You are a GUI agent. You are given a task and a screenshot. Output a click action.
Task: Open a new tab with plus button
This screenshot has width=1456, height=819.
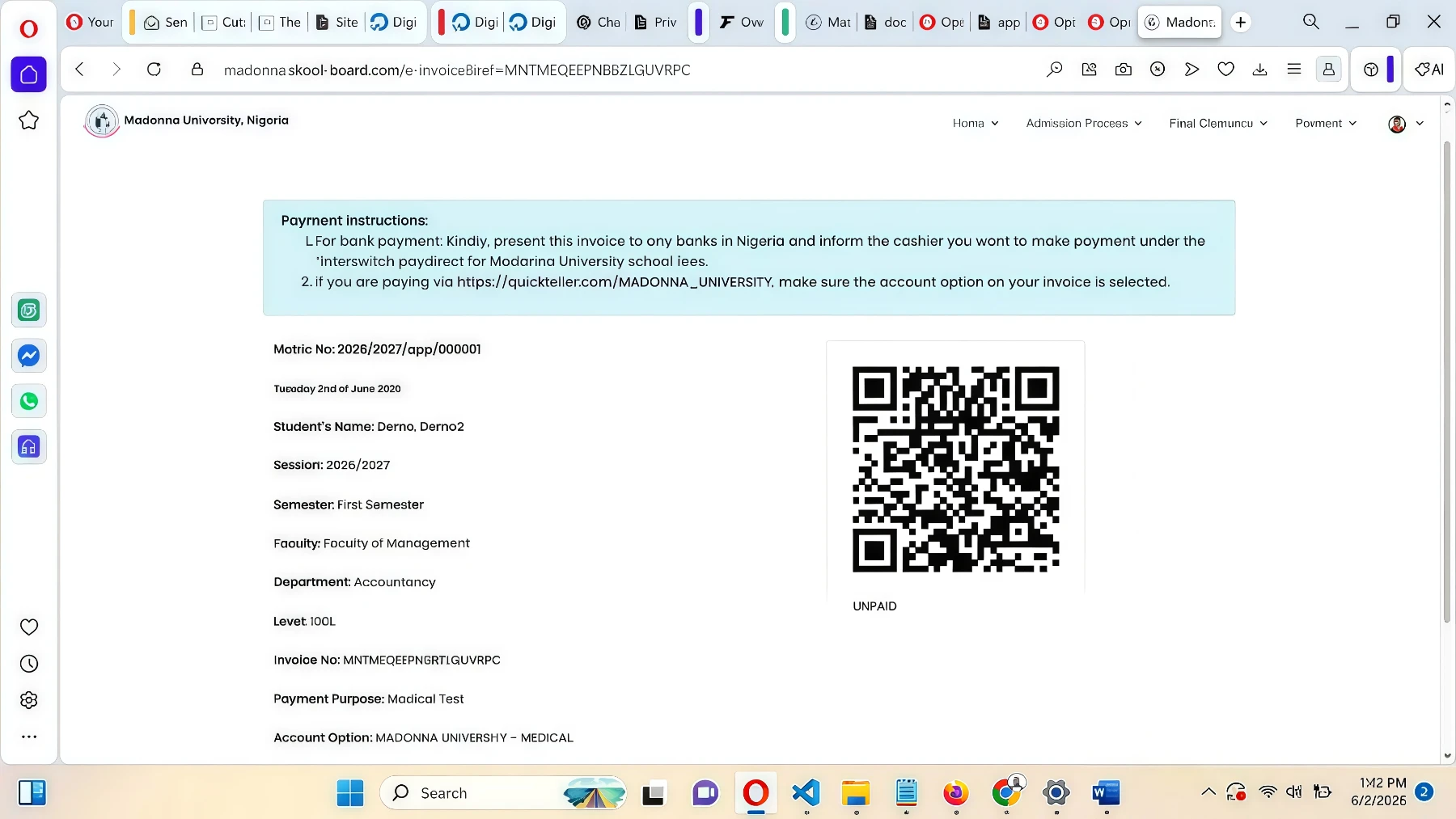point(1241,22)
